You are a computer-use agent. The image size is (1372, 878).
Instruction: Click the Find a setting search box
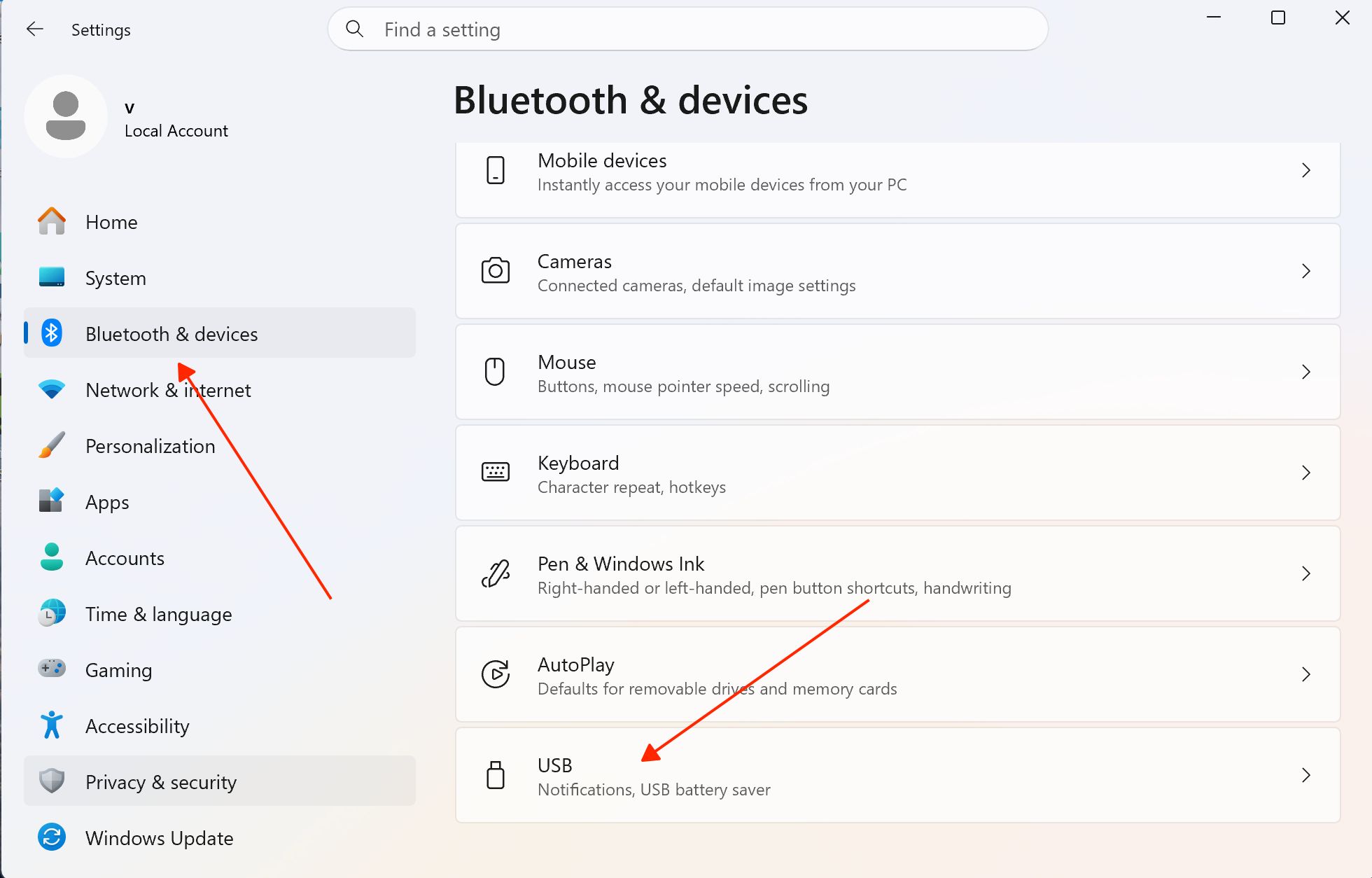[687, 29]
